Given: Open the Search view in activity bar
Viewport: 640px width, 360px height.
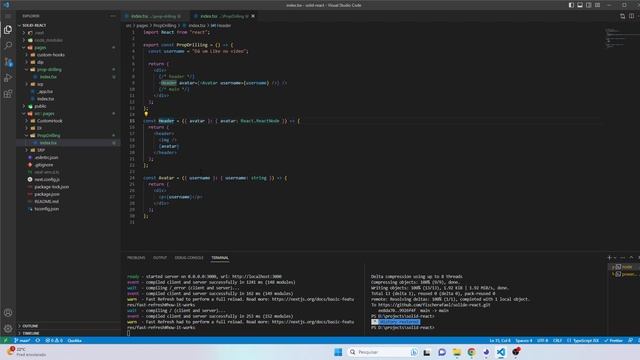Looking at the screenshot, I should pos(8,45).
